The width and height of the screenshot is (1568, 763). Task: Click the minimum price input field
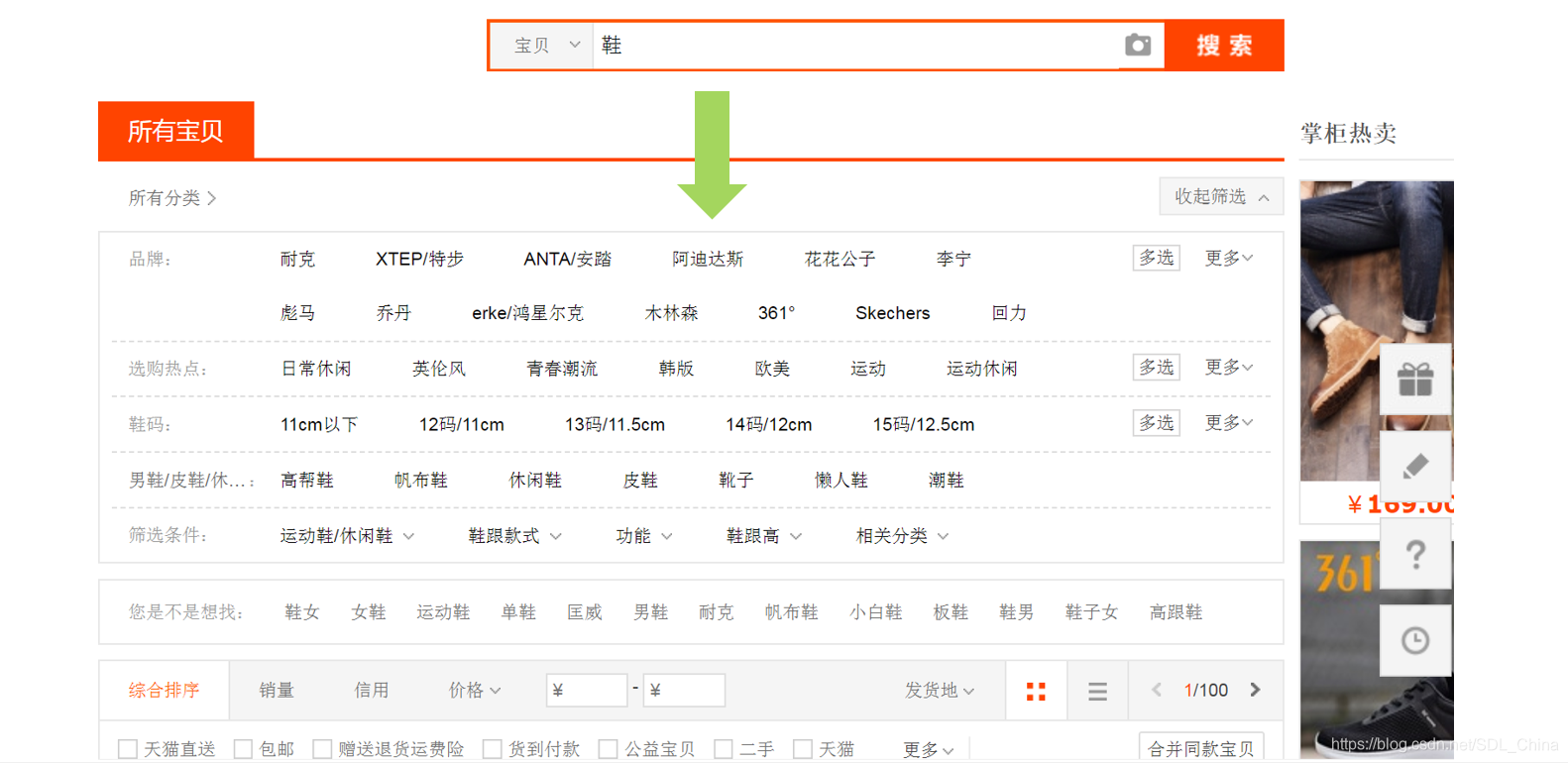click(587, 691)
